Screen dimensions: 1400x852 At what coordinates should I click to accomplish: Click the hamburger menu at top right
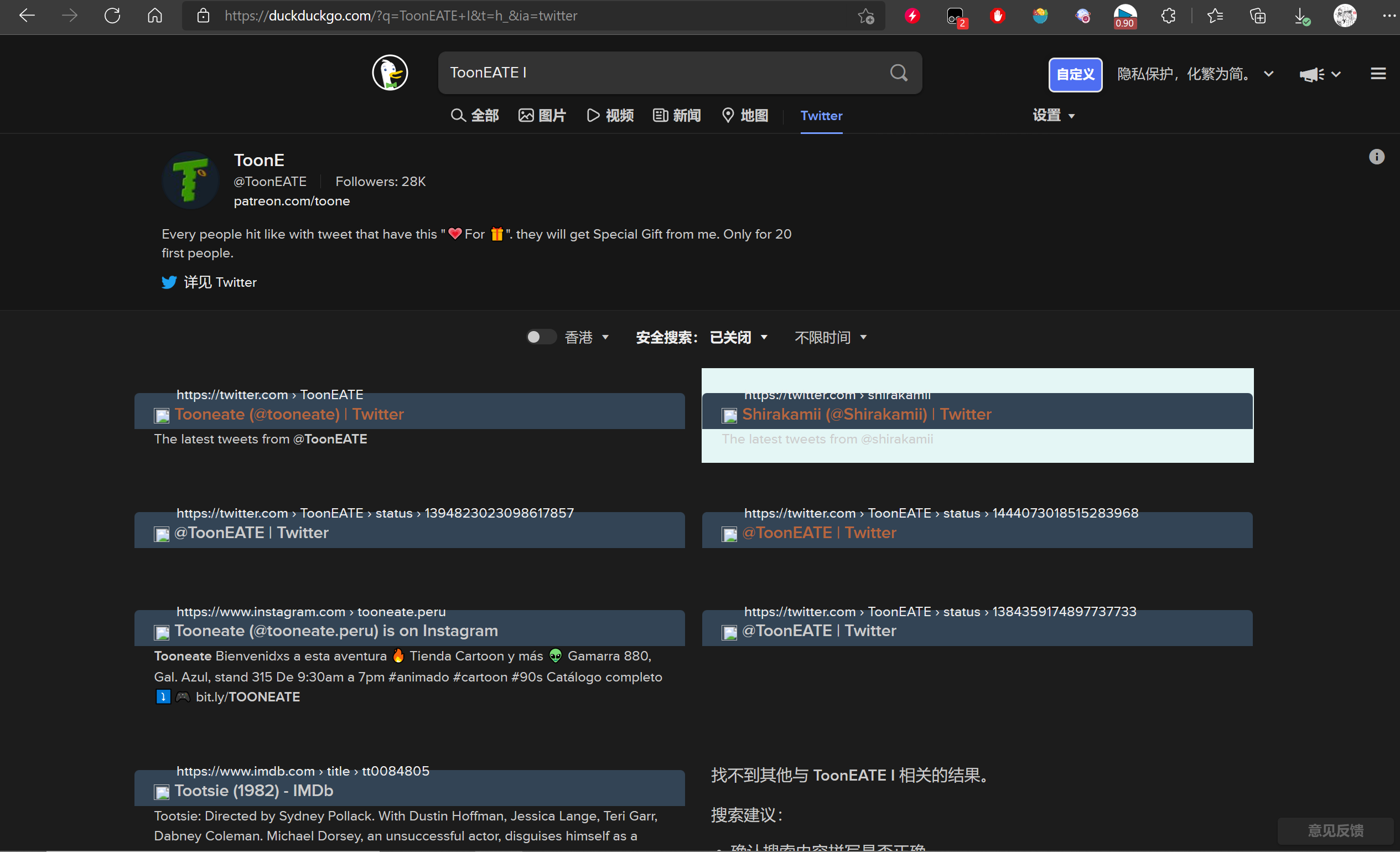pyautogui.click(x=1379, y=73)
